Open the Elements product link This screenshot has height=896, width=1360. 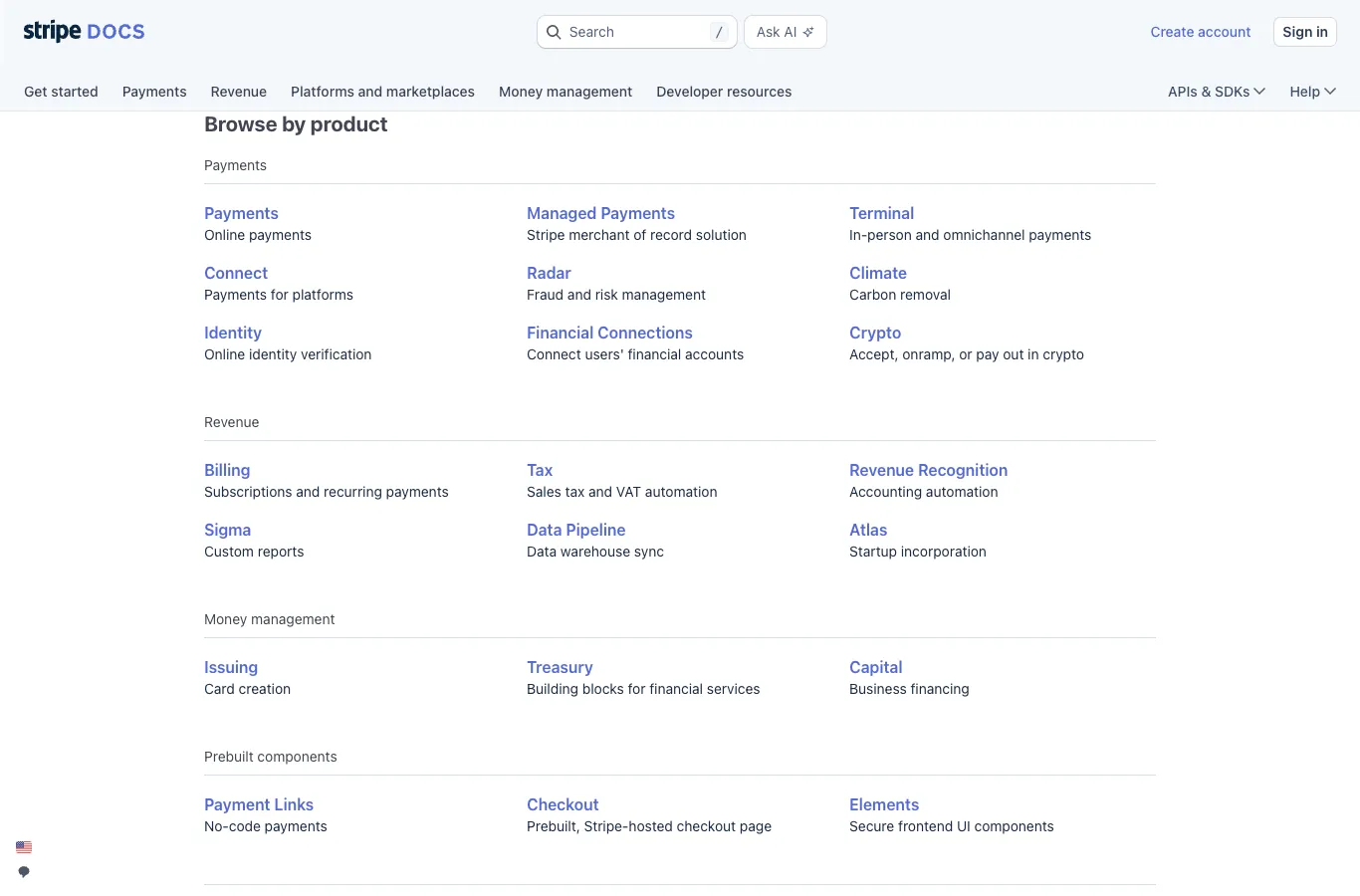click(884, 804)
